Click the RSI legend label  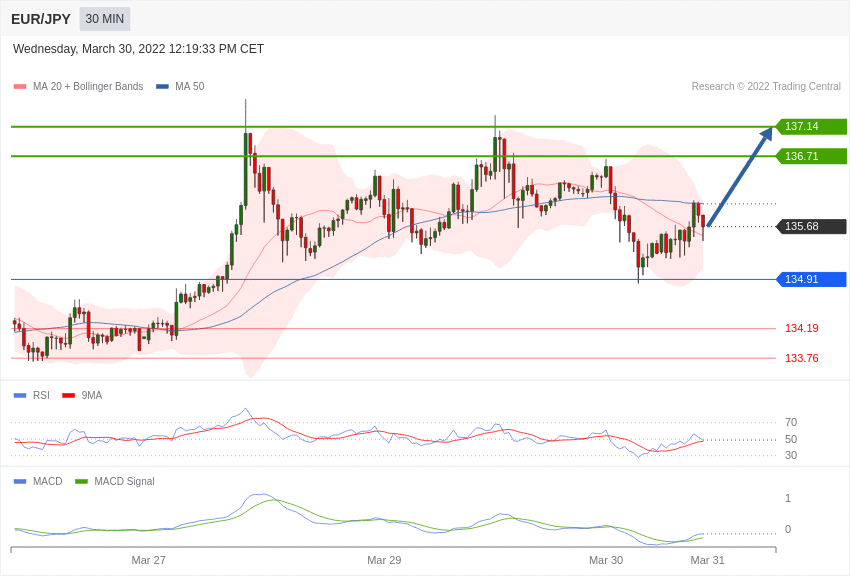tap(41, 395)
